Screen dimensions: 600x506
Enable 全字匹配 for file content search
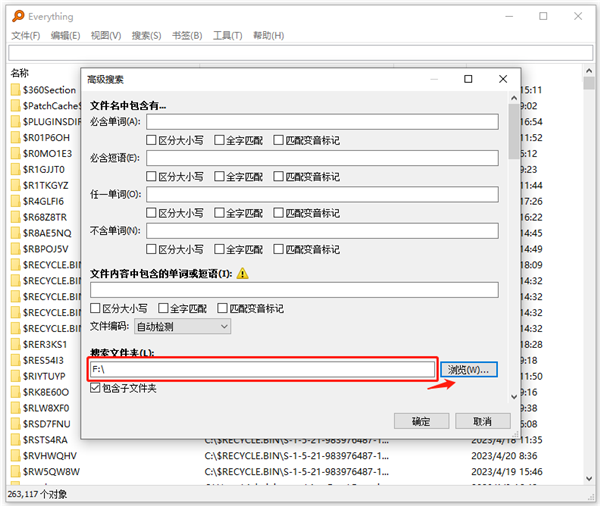click(x=163, y=308)
